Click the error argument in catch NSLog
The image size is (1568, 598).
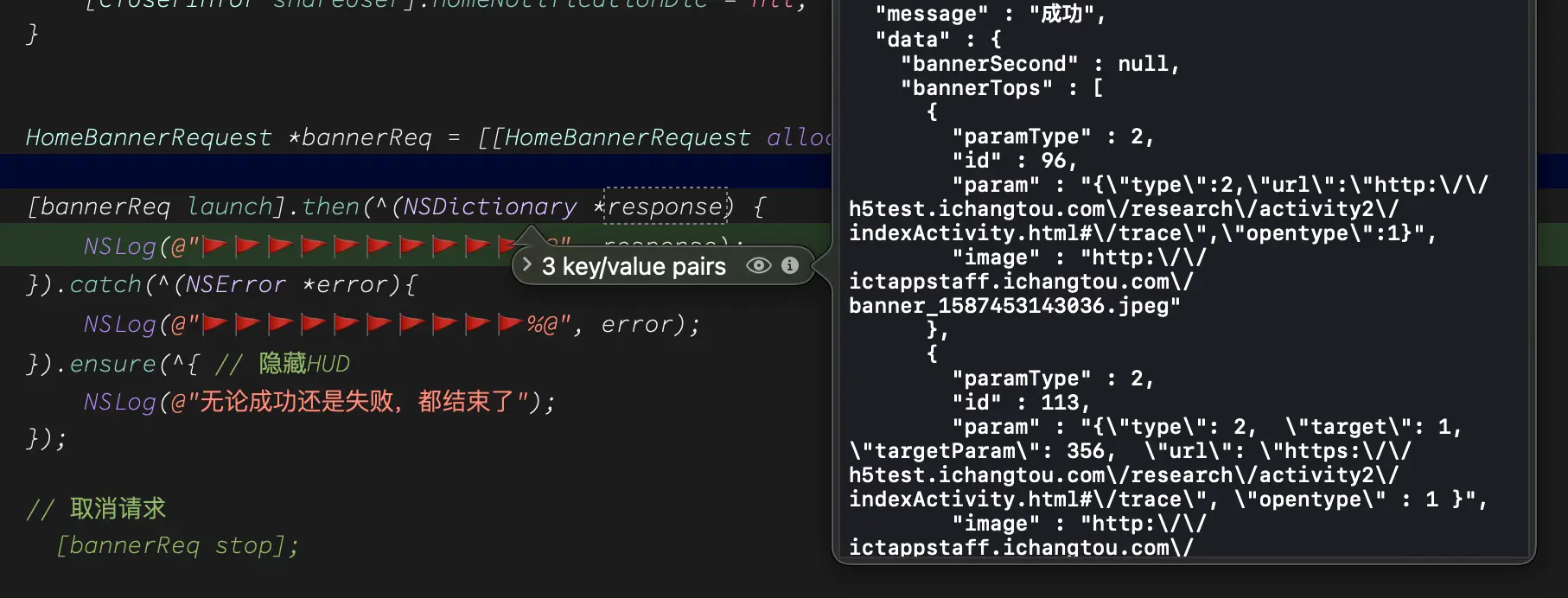pos(635,324)
